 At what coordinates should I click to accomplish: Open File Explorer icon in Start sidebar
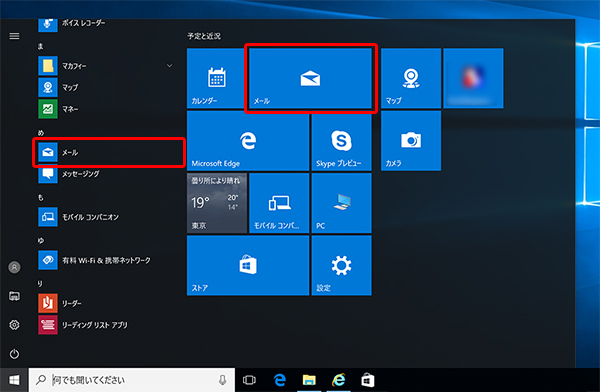tap(14, 296)
